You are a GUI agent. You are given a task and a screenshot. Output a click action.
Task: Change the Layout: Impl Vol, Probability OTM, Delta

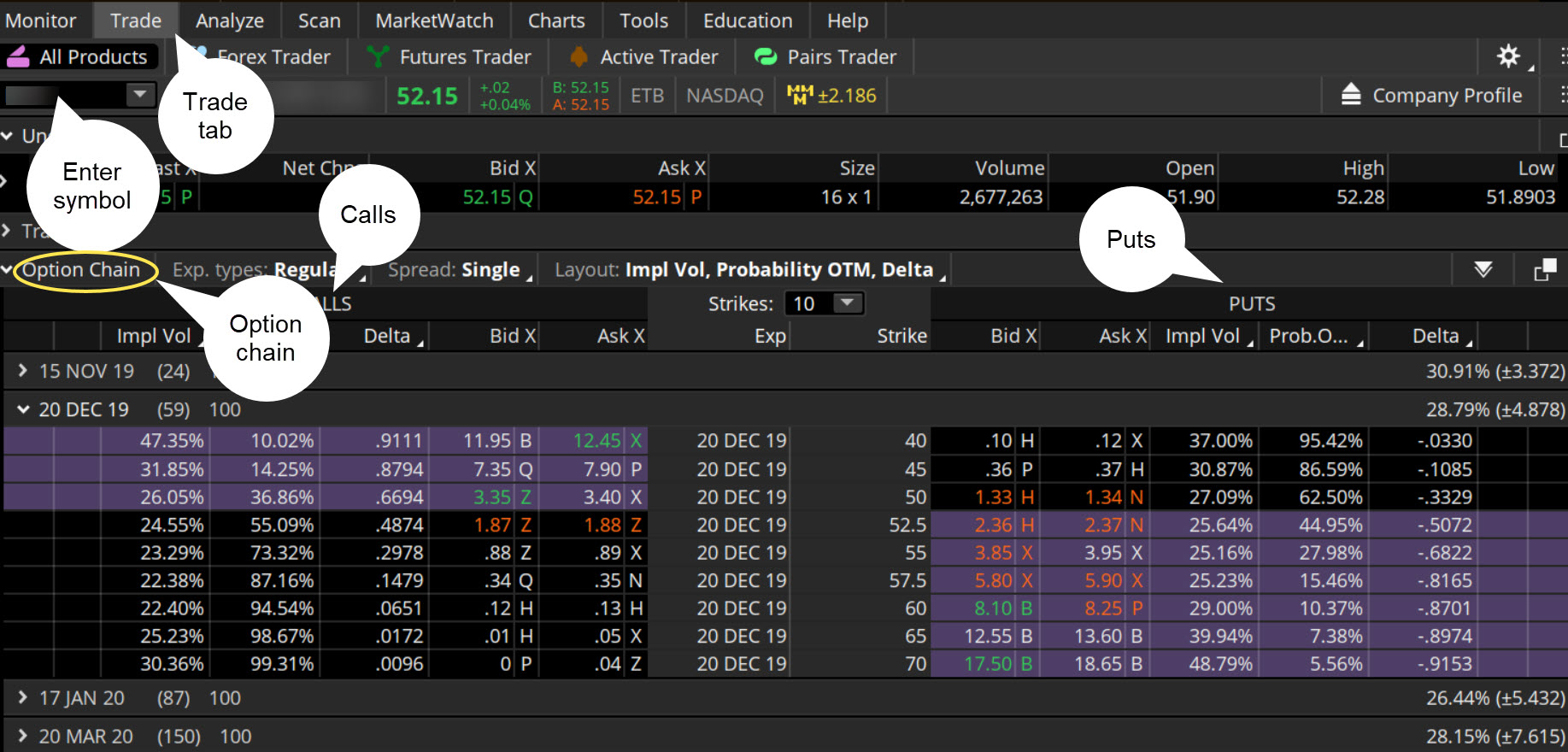tap(749, 270)
